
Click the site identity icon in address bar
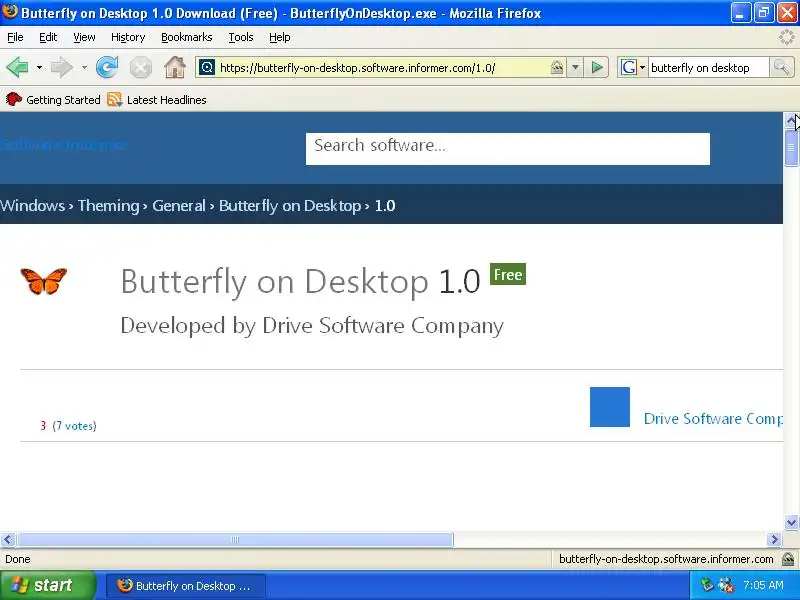[x=207, y=67]
